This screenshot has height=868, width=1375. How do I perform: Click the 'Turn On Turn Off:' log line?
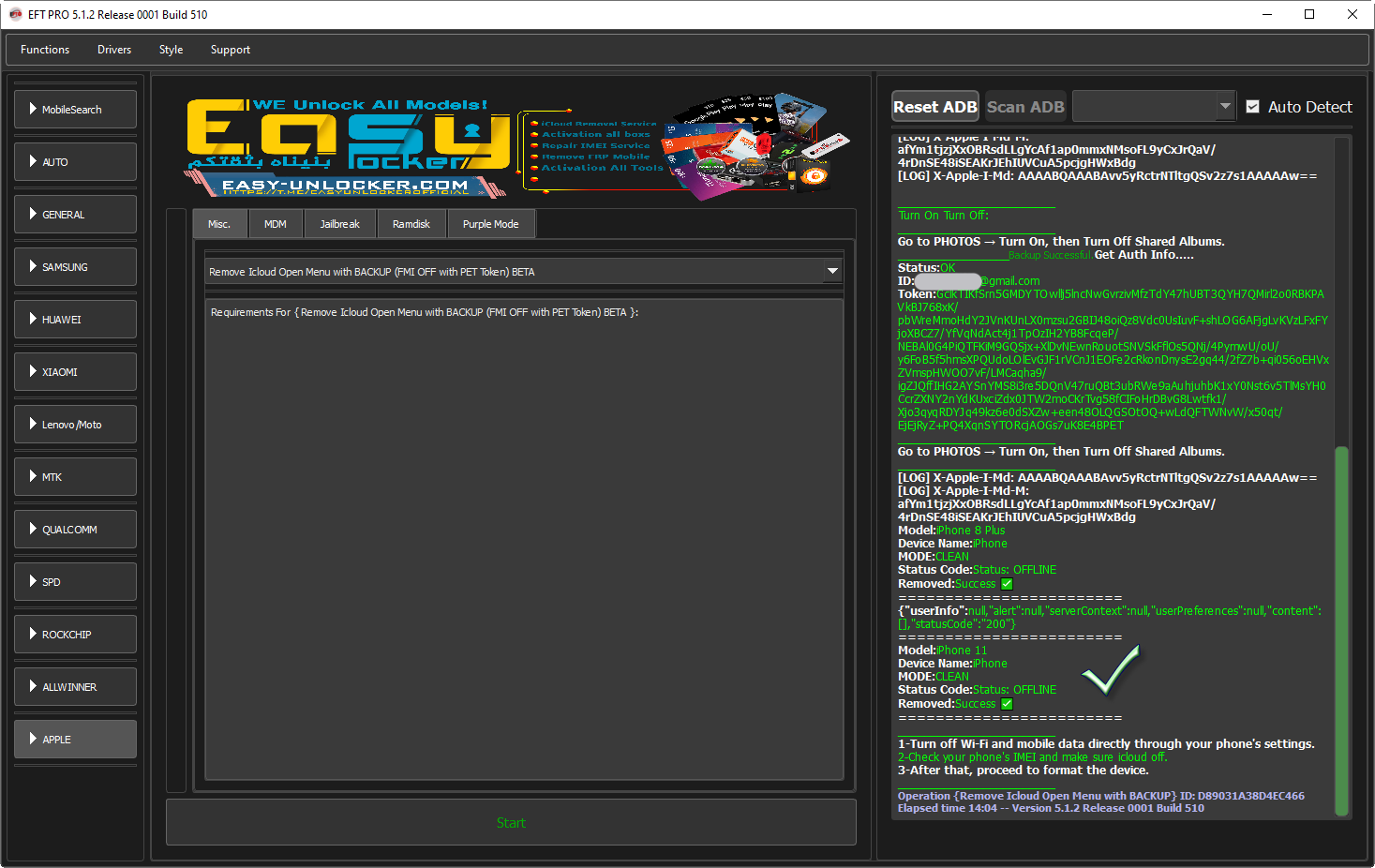pyautogui.click(x=943, y=215)
